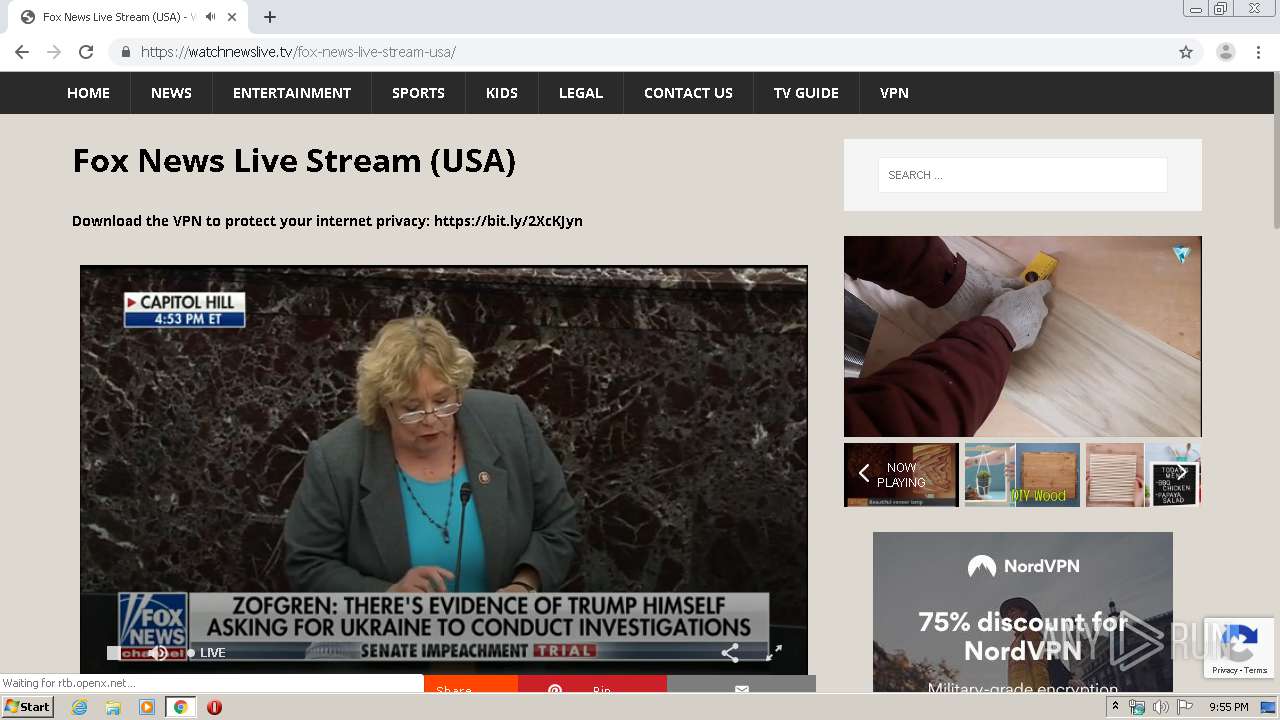The height and width of the screenshot is (720, 1280).
Task: Click the orange Share button
Action: pos(470,684)
